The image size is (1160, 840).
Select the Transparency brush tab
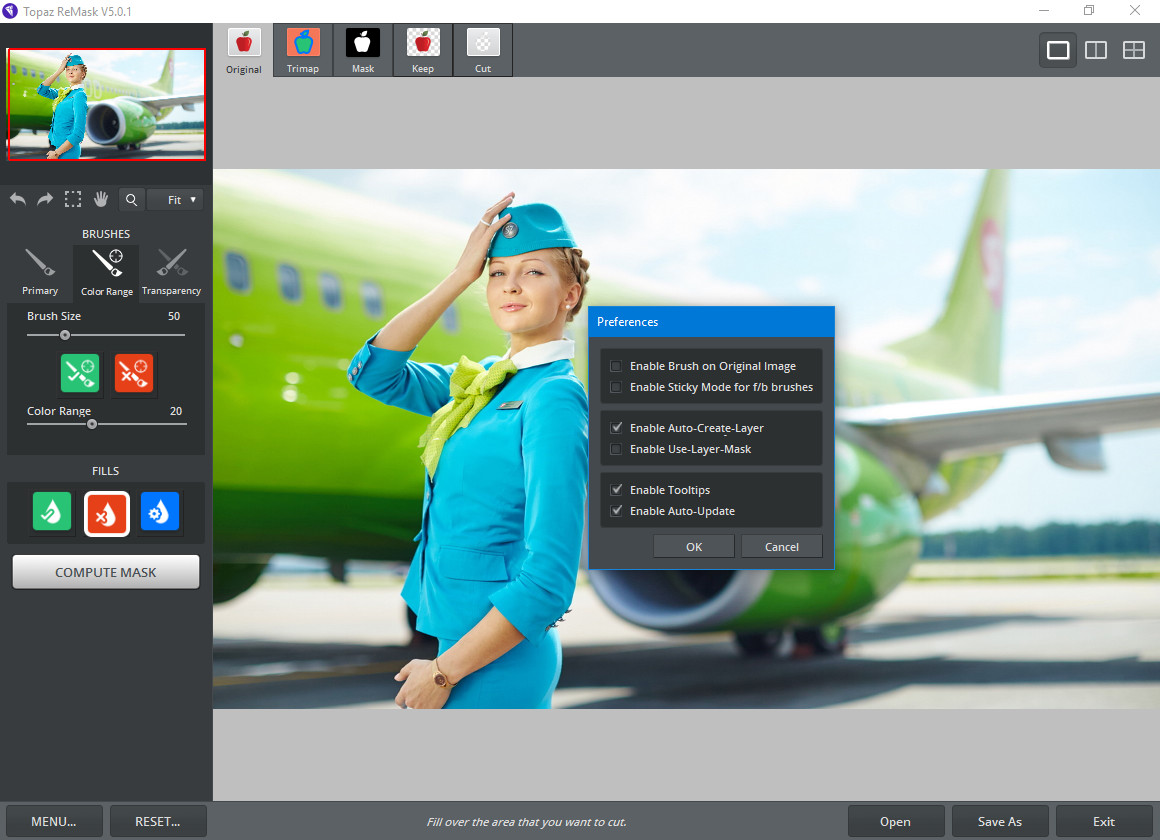171,272
